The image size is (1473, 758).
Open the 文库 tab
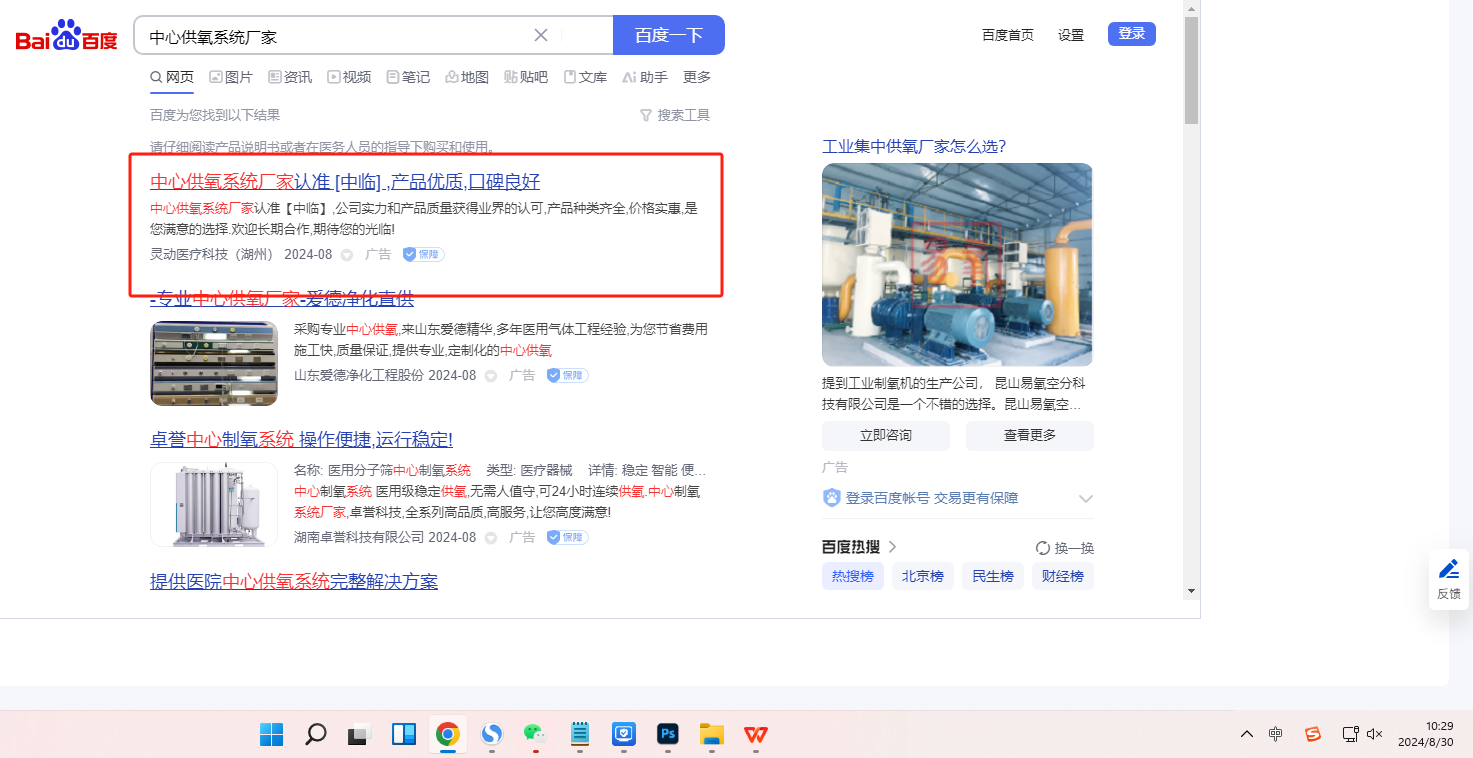(x=585, y=77)
